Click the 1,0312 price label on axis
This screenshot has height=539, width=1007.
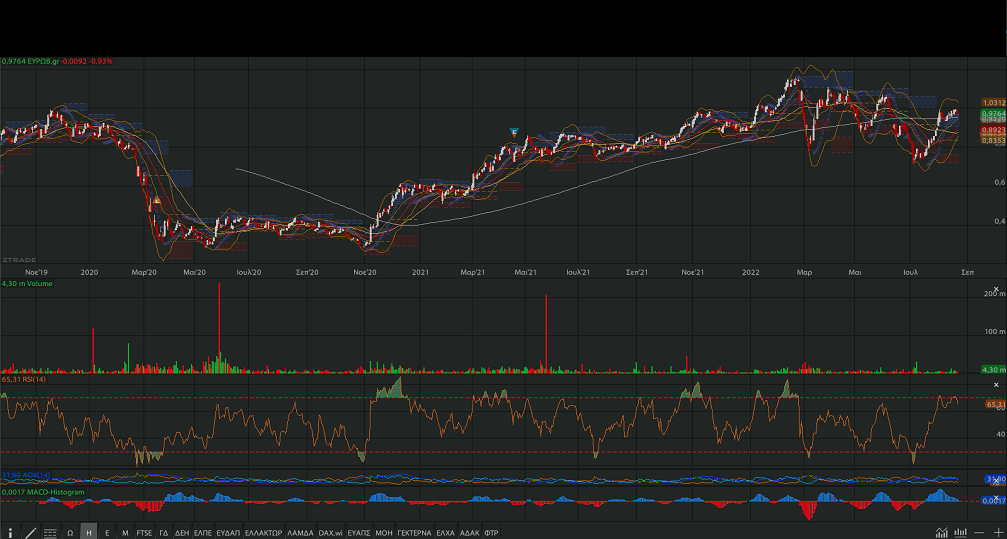[993, 103]
